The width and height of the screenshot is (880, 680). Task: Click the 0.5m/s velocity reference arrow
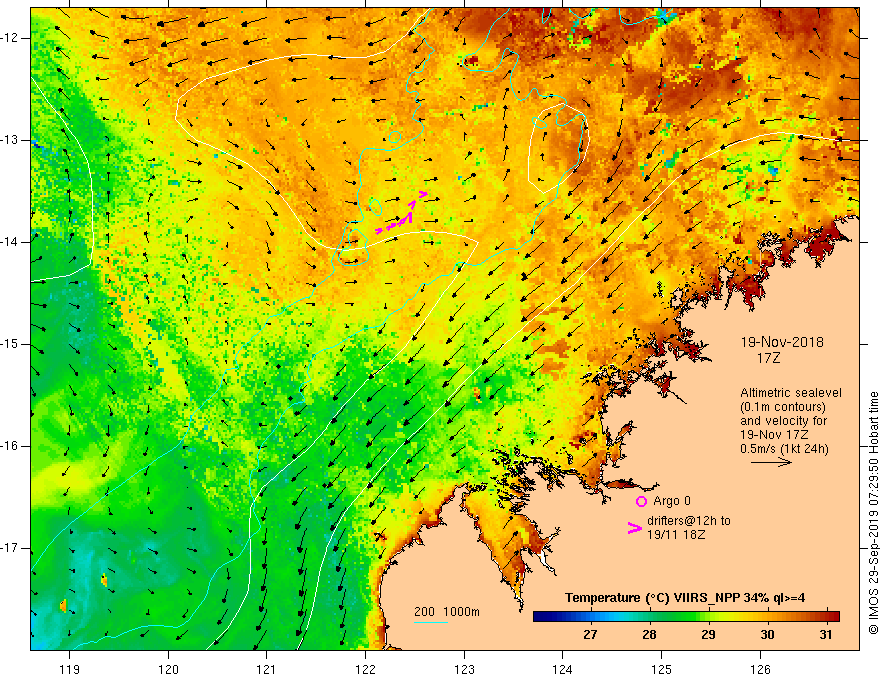(771, 462)
